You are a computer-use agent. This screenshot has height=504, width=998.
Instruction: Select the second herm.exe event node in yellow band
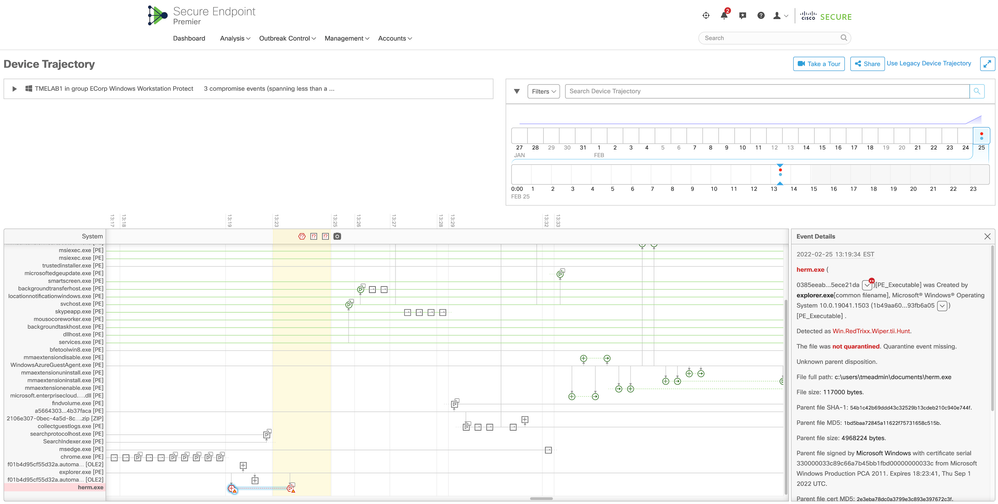point(290,488)
